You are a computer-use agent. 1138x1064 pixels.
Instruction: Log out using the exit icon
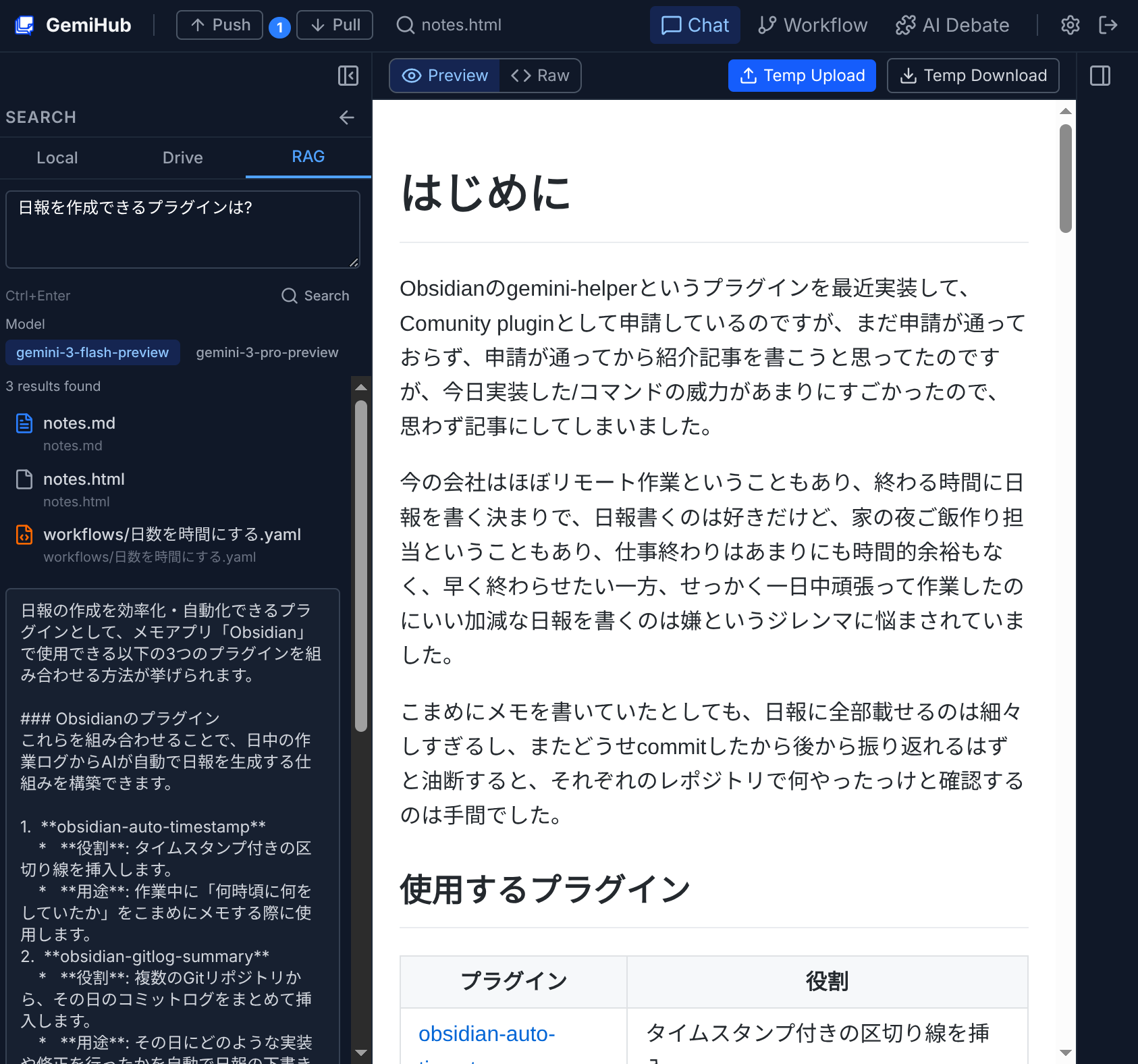1108,25
